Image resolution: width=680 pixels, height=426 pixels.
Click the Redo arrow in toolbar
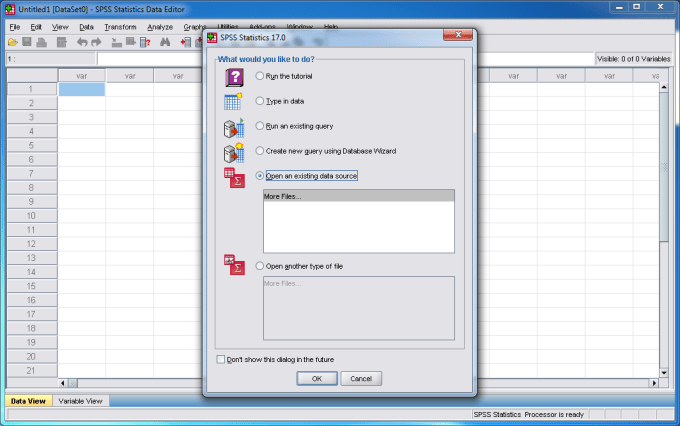click(x=96, y=42)
